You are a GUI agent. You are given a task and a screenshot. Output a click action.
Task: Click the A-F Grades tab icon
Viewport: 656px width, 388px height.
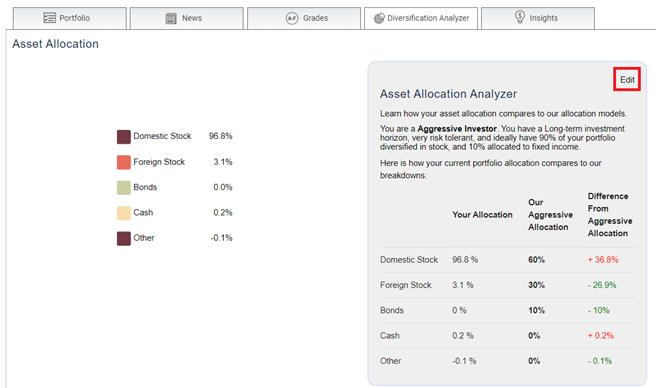292,18
